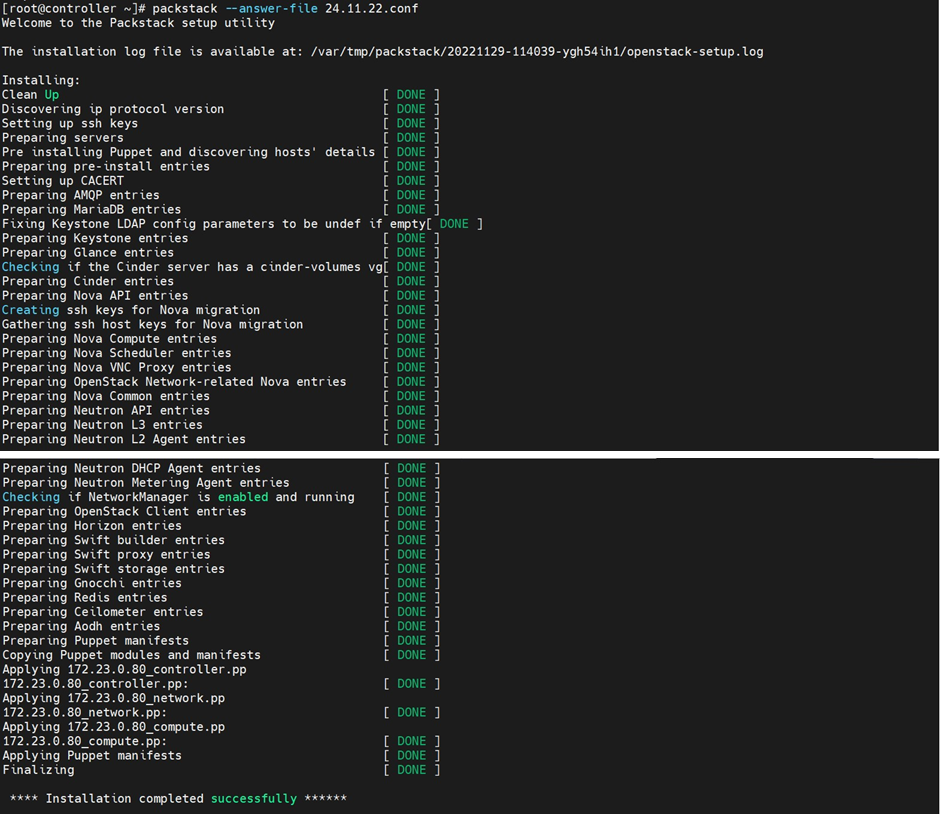940x814 pixels.
Task: Click 'Applying Puppet manifests' text
Action: [x=92, y=756]
